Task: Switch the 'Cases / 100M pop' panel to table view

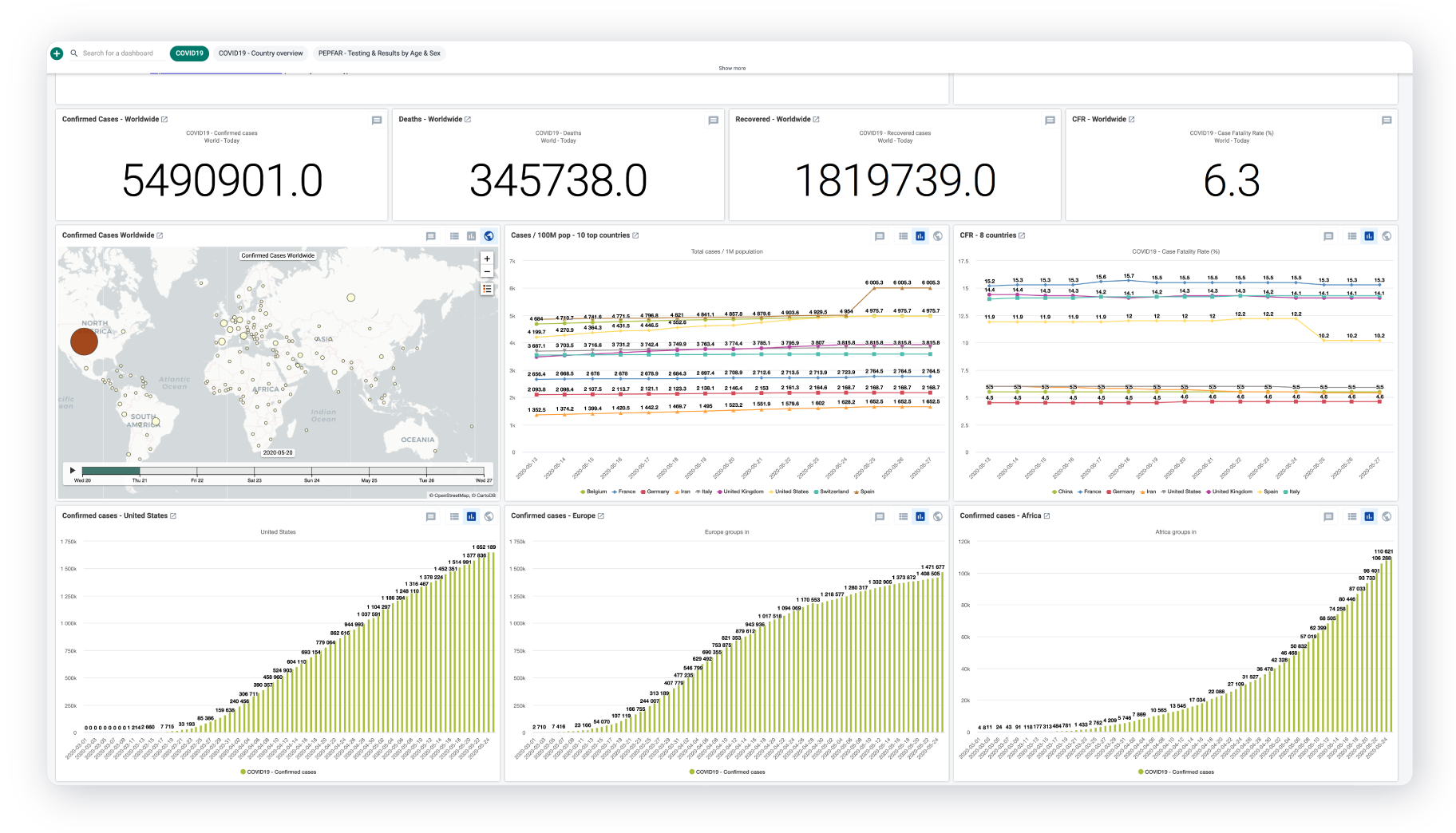Action: [x=902, y=237]
